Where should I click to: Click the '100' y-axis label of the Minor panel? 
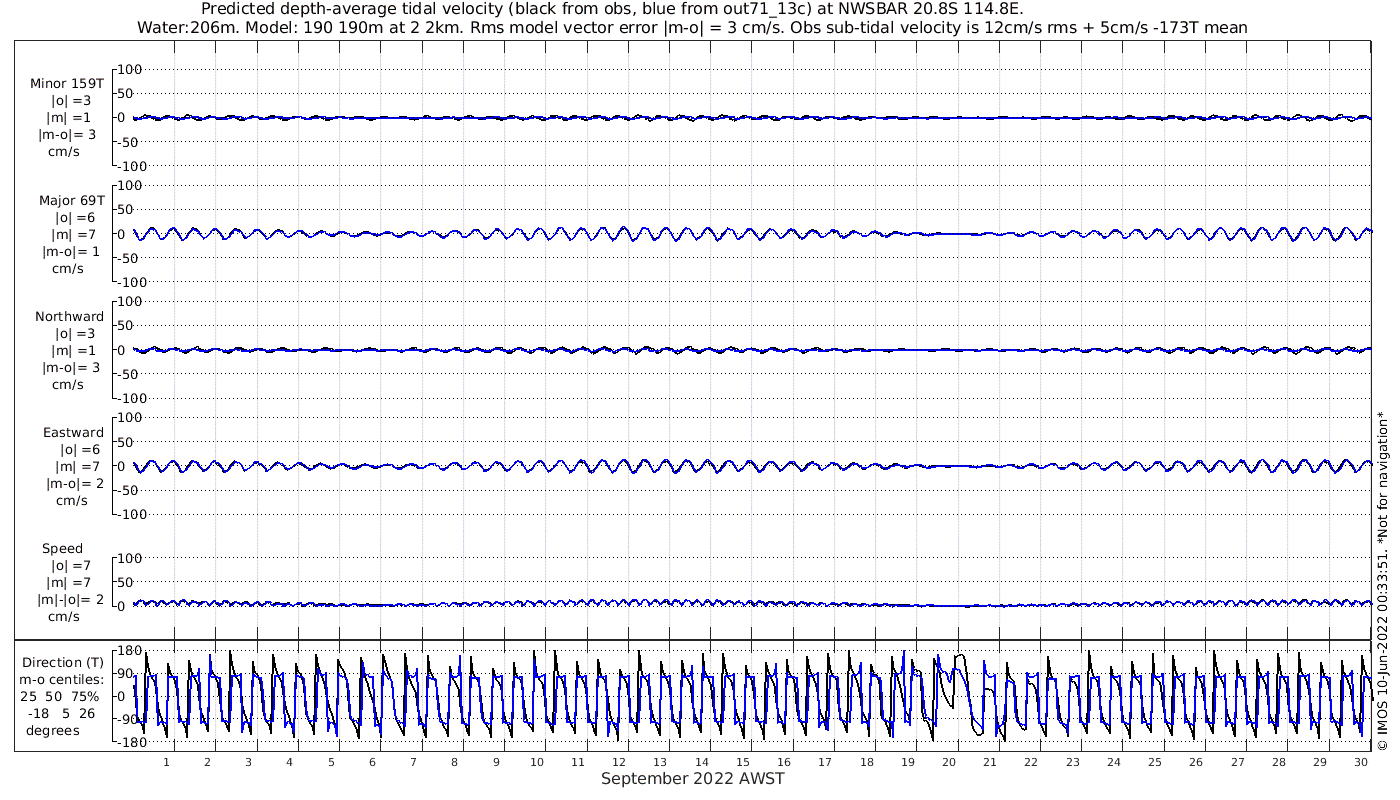tap(131, 69)
